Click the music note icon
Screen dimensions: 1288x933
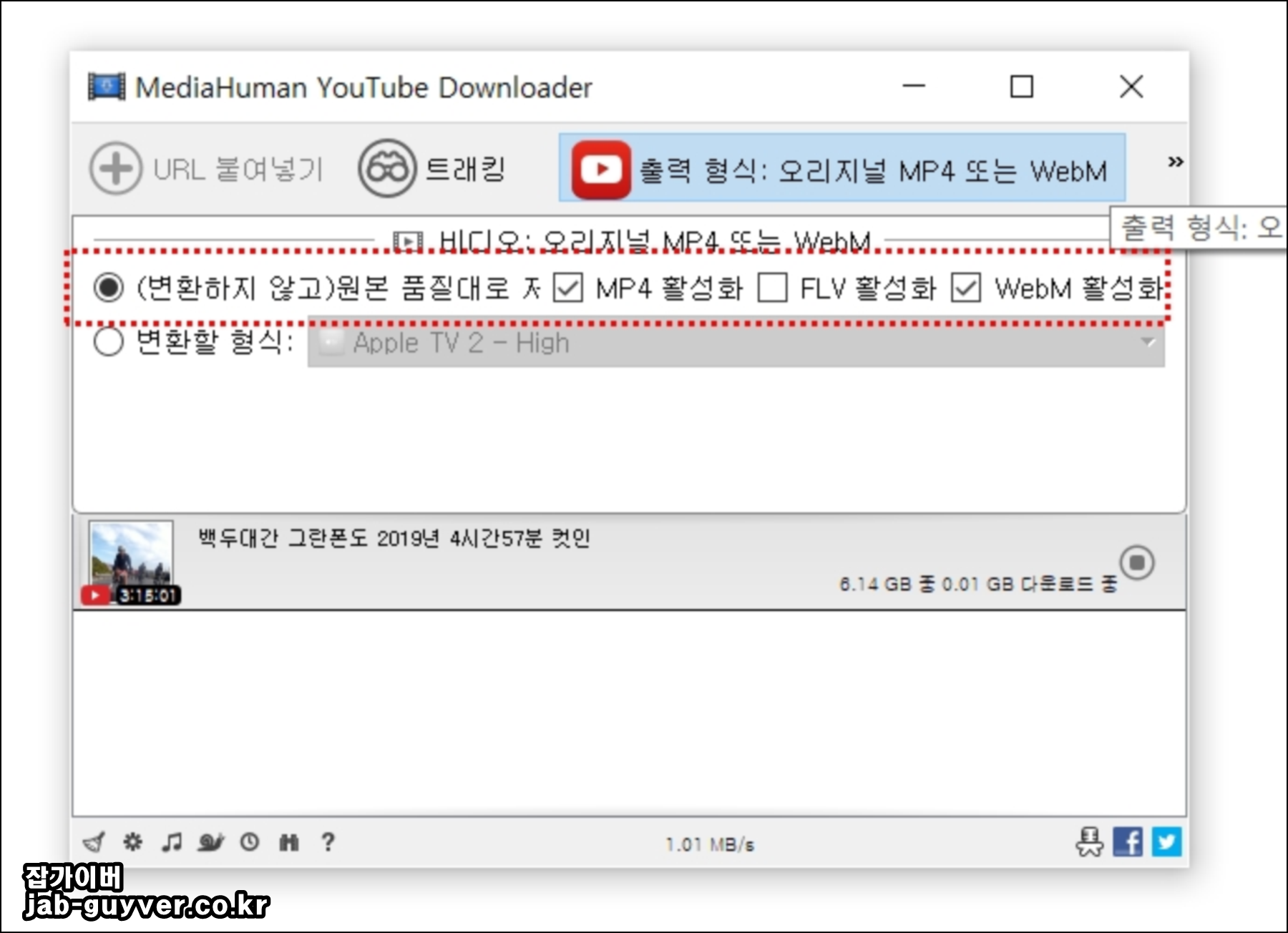click(x=172, y=842)
